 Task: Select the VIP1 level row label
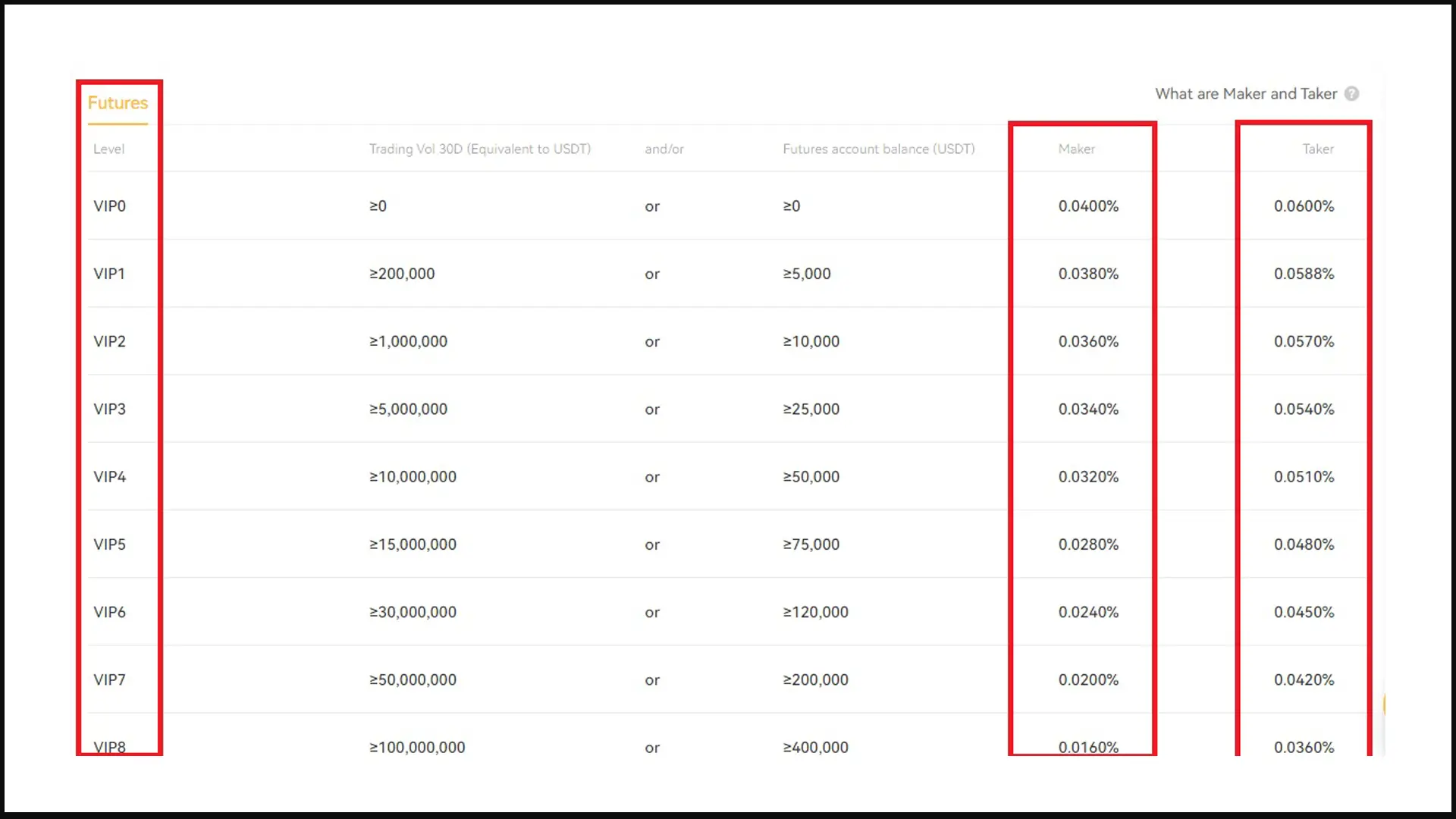pos(109,274)
